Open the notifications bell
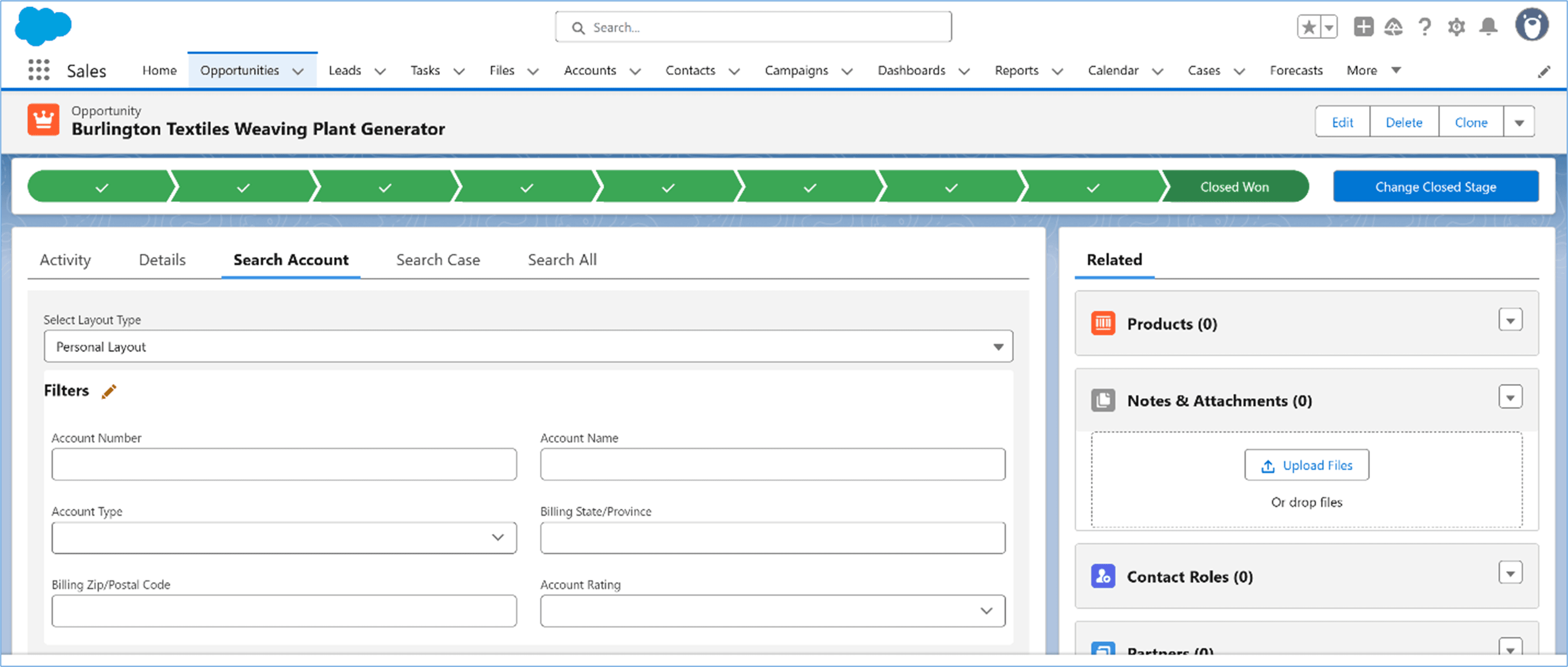Image resolution: width=1568 pixels, height=667 pixels. (1488, 27)
